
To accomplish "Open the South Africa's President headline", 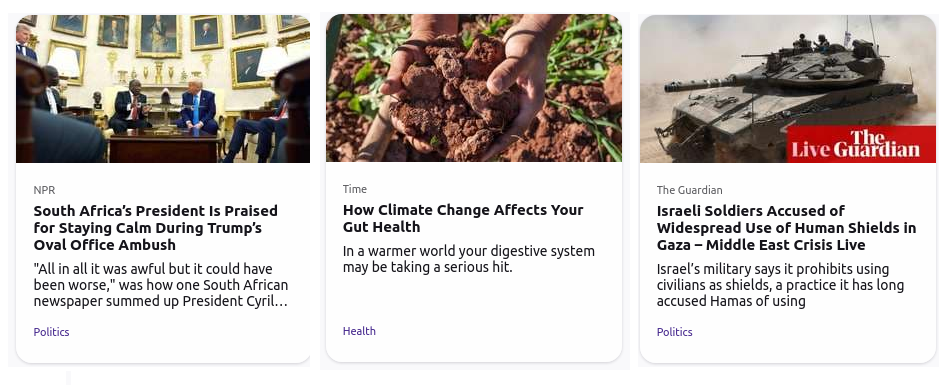I will [155, 228].
